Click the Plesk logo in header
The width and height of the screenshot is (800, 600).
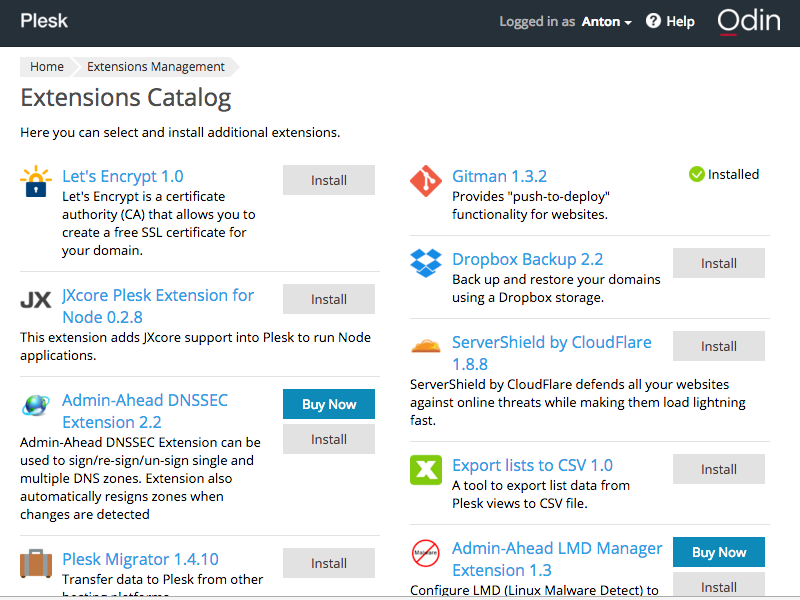click(44, 21)
